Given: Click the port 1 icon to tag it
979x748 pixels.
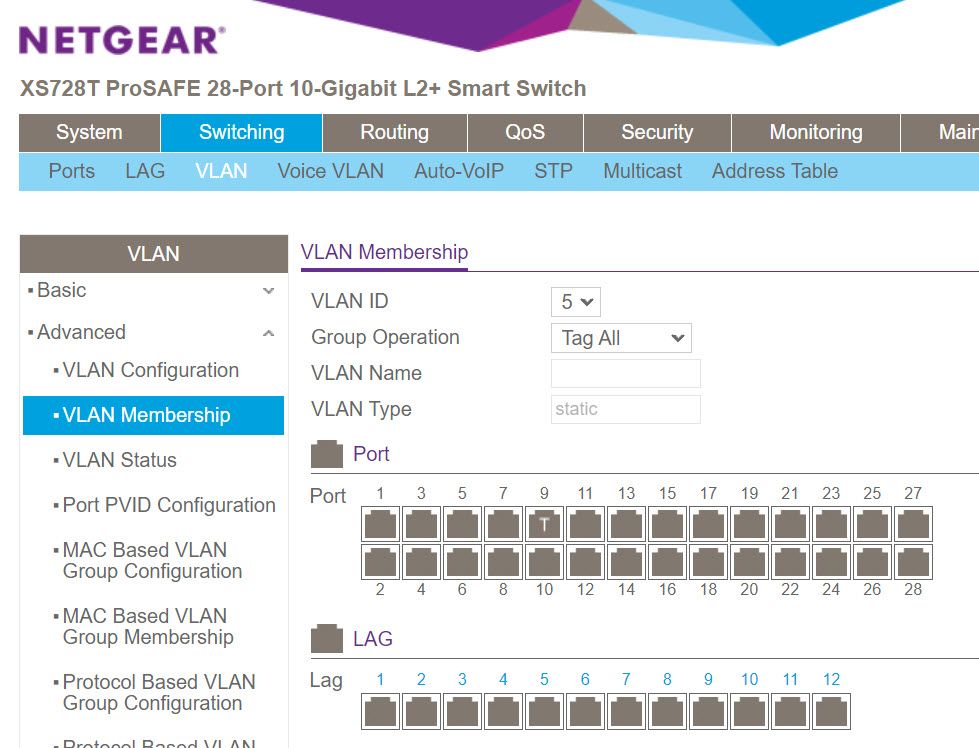Looking at the screenshot, I should click(x=379, y=523).
